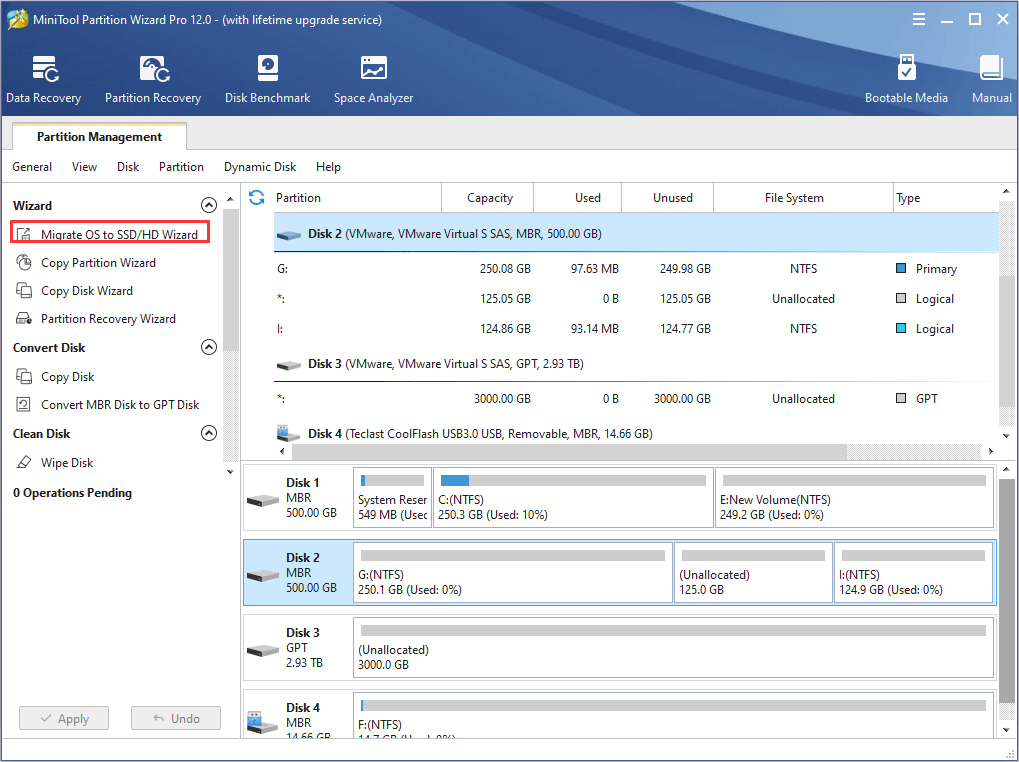The height and width of the screenshot is (762, 1019).
Task: Open the Manual
Action: tap(991, 79)
